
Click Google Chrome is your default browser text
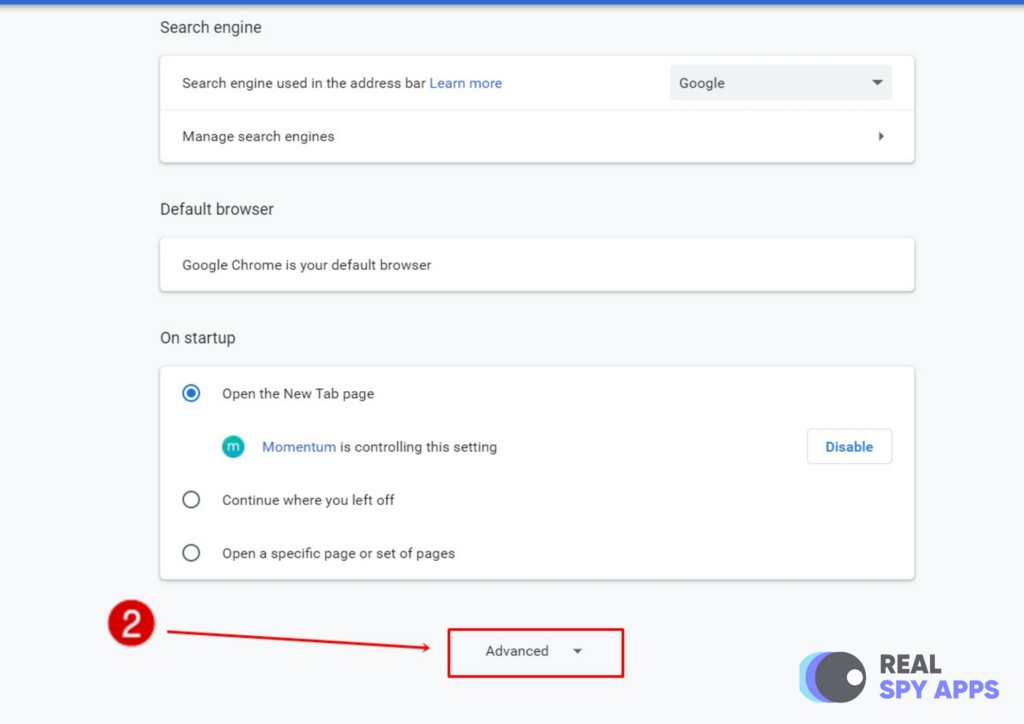pyautogui.click(x=306, y=265)
